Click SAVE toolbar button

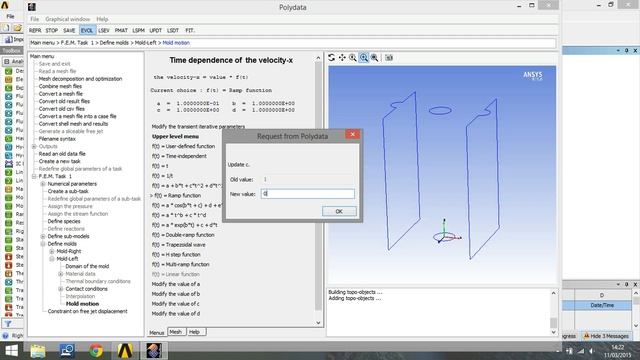pyautogui.click(x=69, y=31)
